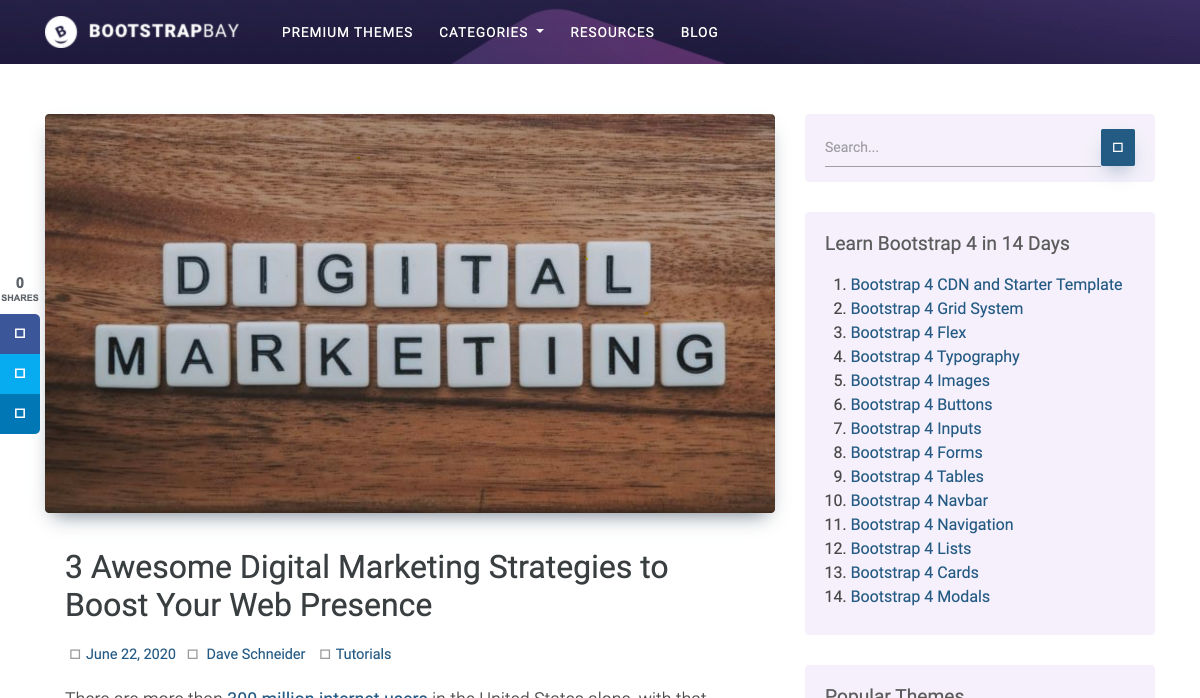The width and height of the screenshot is (1200, 698).
Task: Click the folder icon beside Tutorials
Action: [325, 655]
